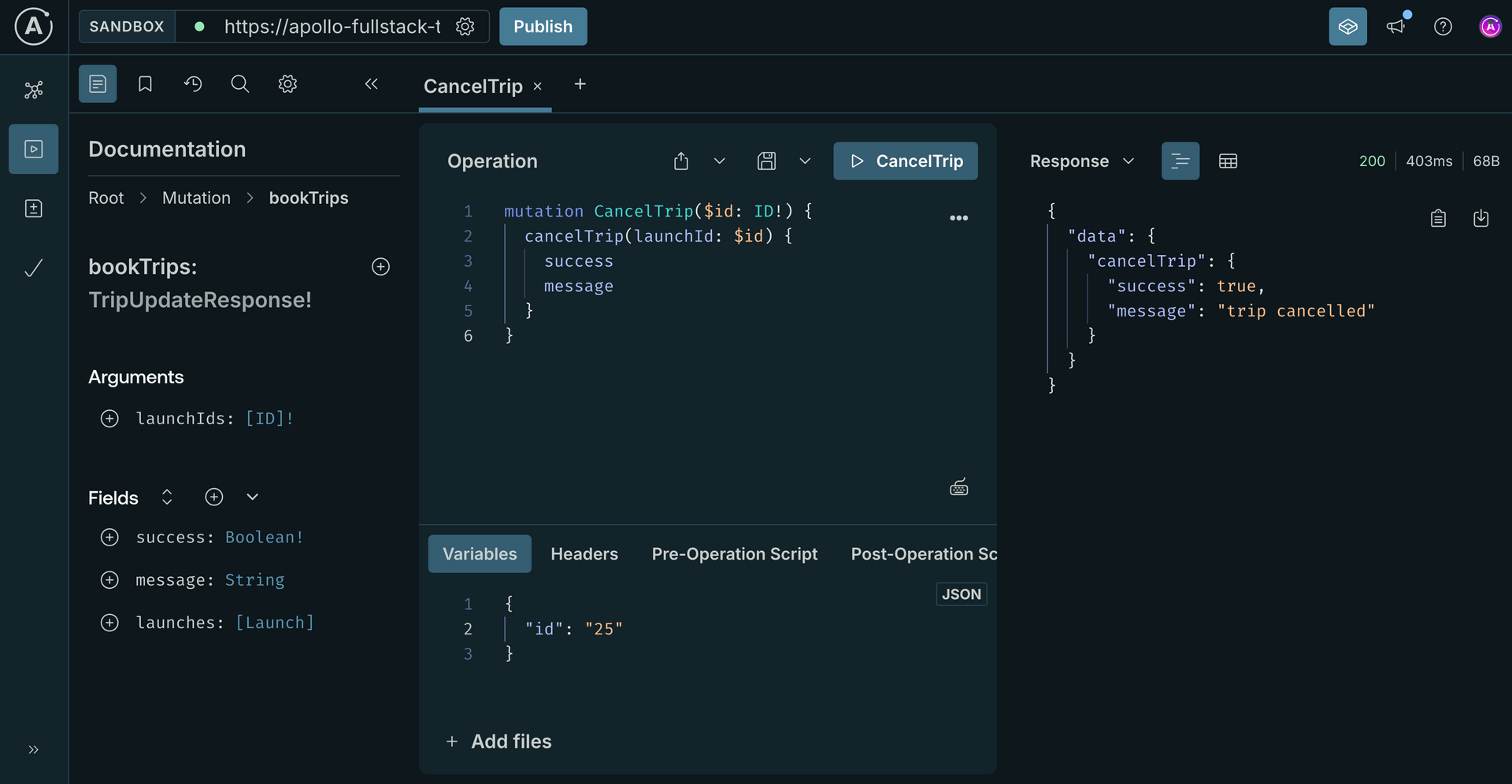Open the Explorer schema diagram icon
This screenshot has height=784, width=1512.
tap(34, 90)
